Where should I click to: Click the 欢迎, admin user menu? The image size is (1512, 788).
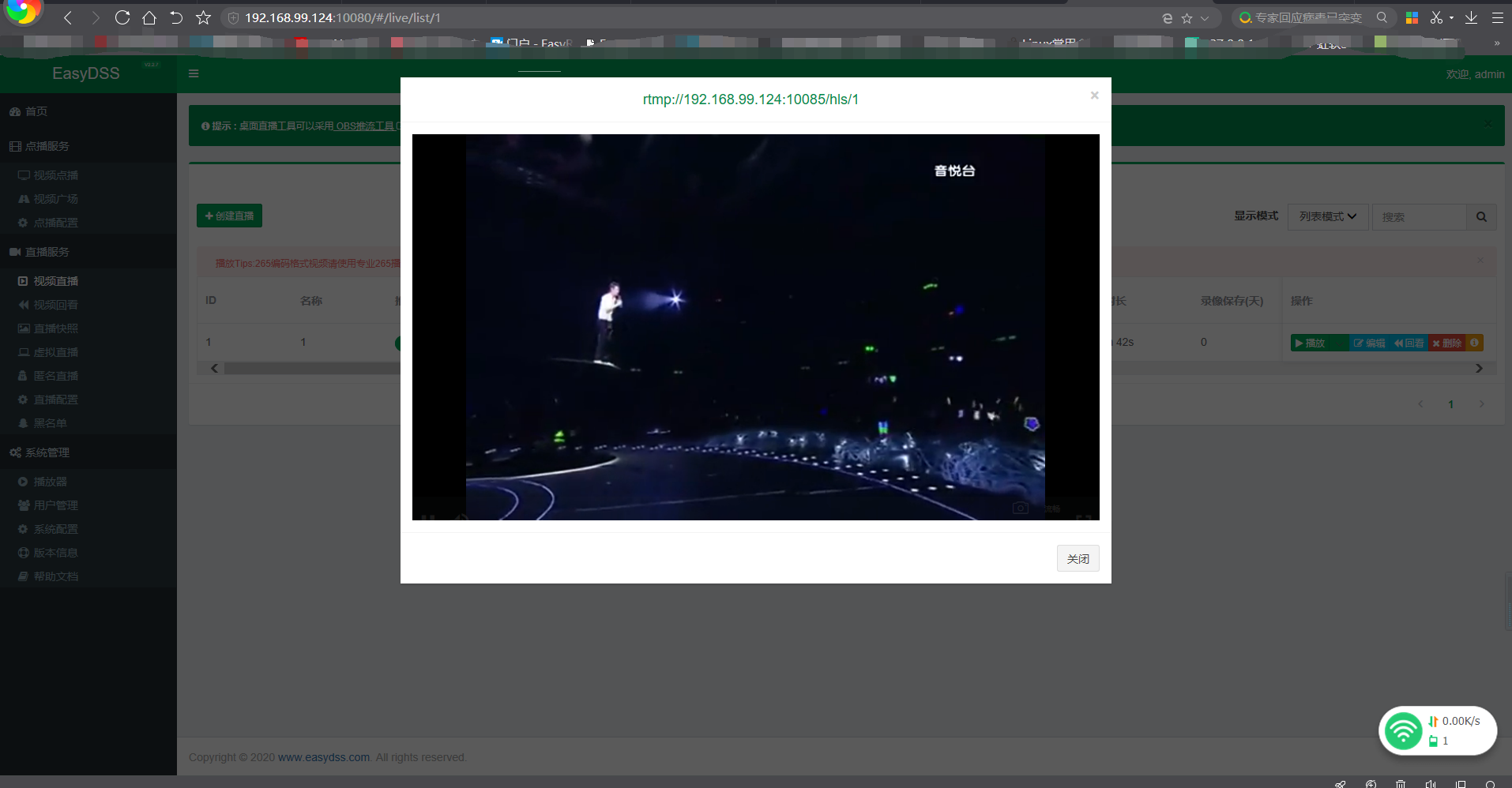click(1475, 74)
